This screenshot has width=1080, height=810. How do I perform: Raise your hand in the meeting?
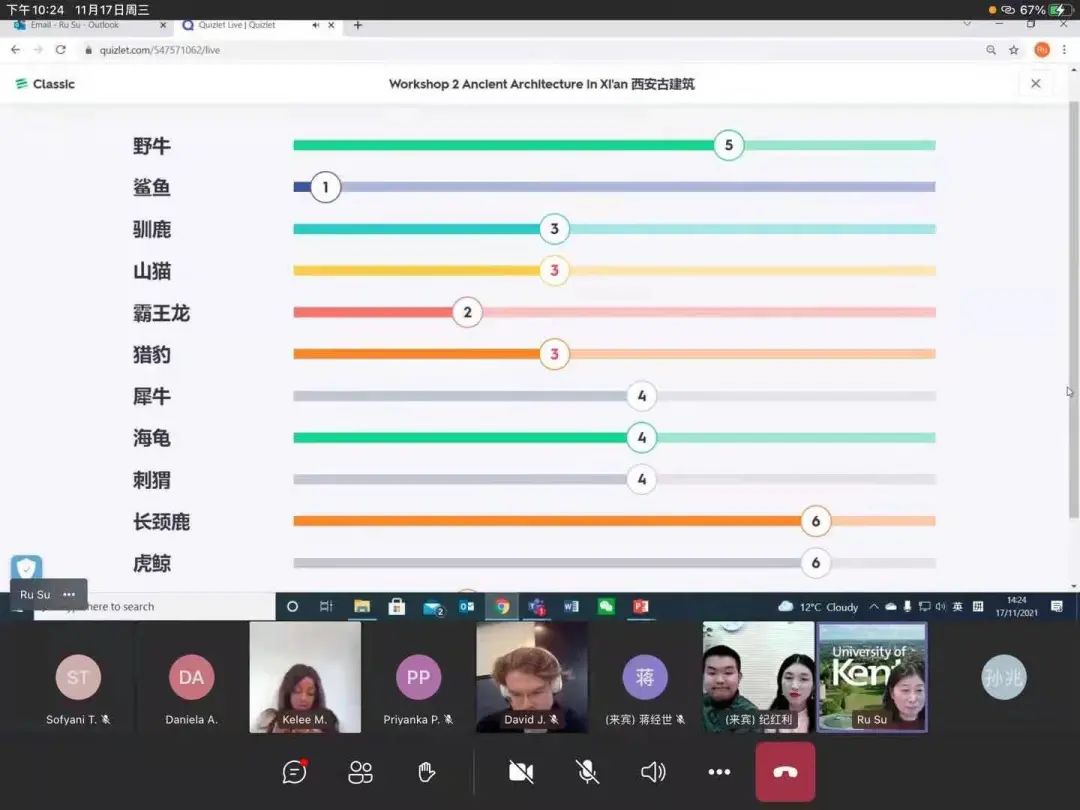(x=426, y=771)
